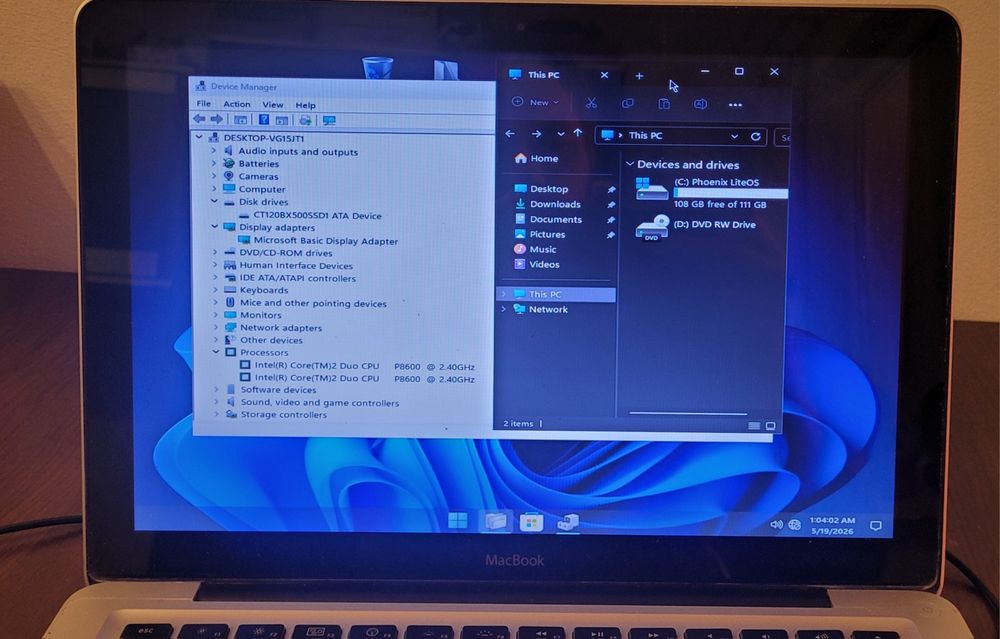Image resolution: width=1000 pixels, height=639 pixels.
Task: Open Music in the navigation pane
Action: tap(536, 249)
